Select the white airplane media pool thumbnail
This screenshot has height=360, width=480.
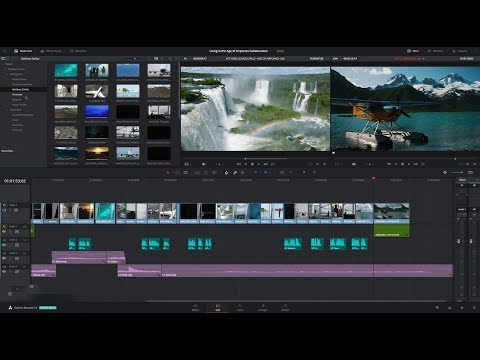[97, 91]
